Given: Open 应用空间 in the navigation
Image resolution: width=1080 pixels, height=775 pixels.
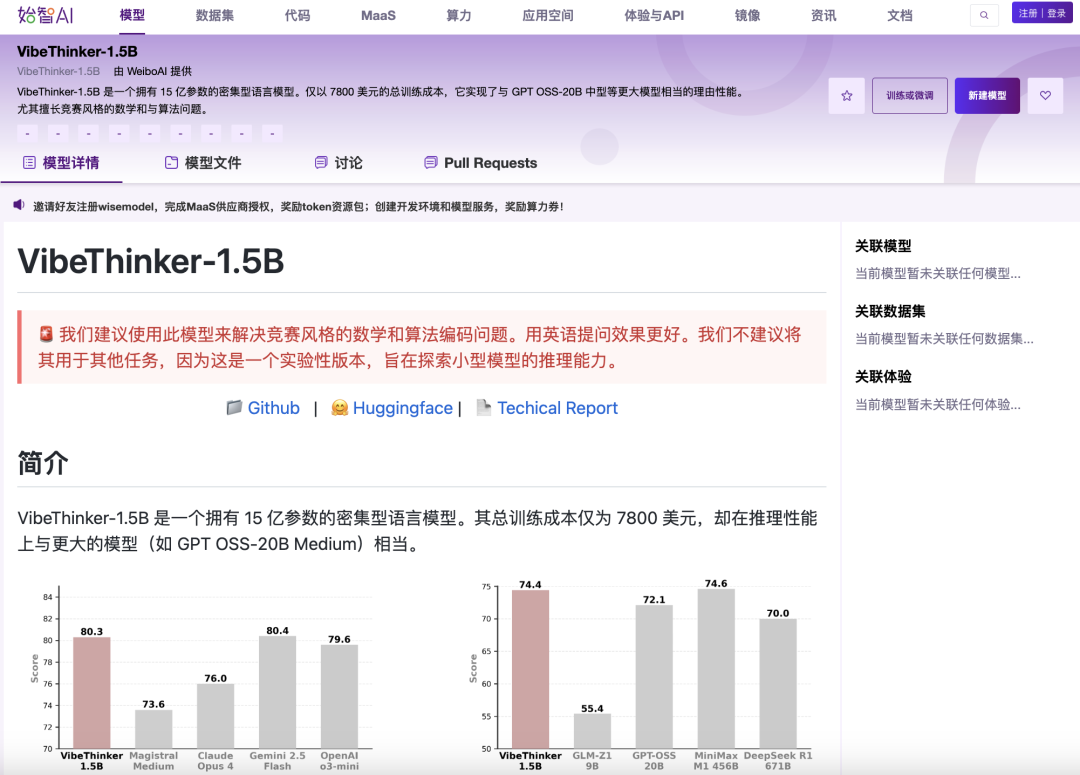Looking at the screenshot, I should [548, 15].
